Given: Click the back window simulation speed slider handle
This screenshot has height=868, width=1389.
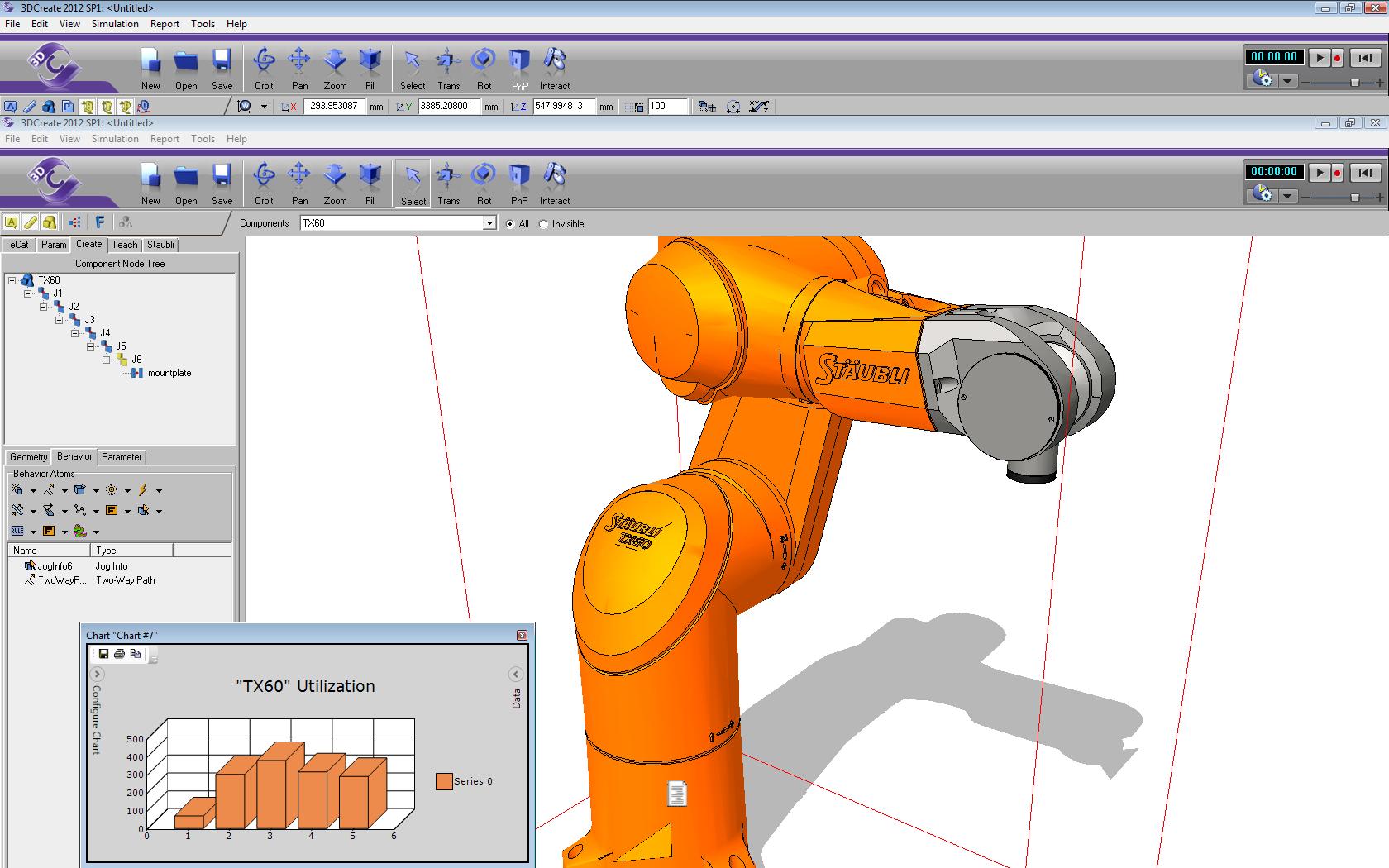Looking at the screenshot, I should click(x=1354, y=83).
